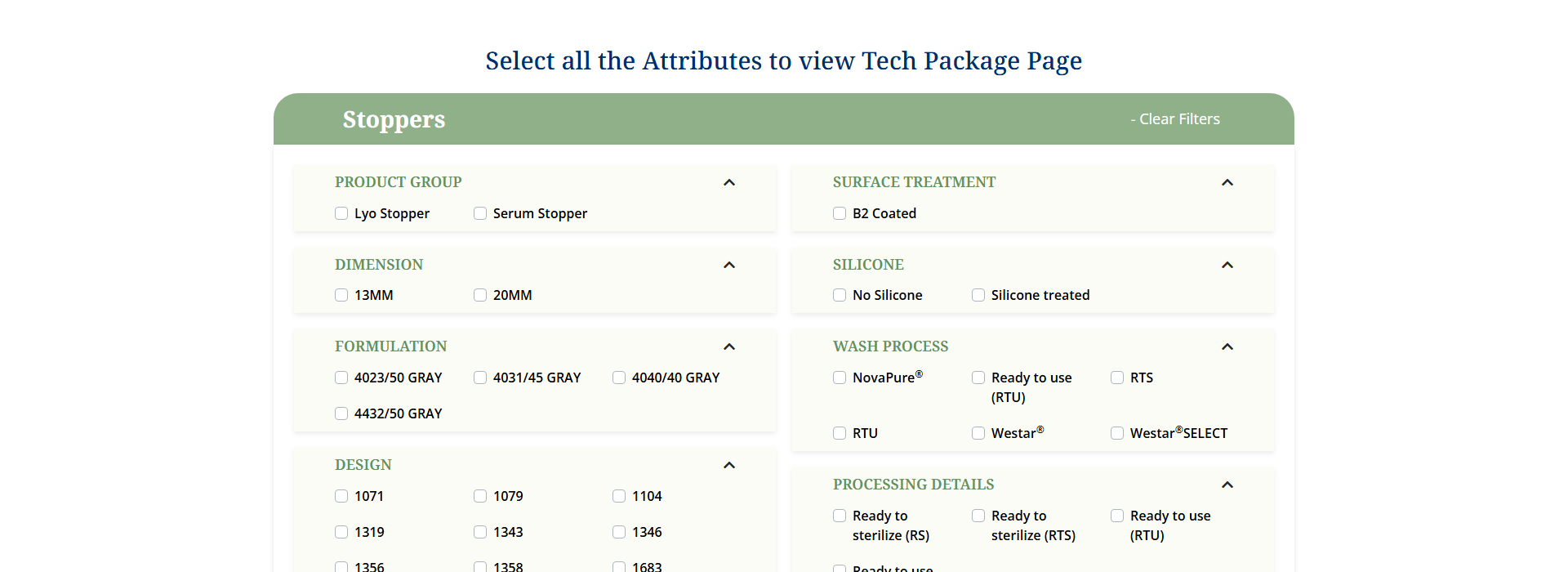Collapse the Product Group section chevron

pyautogui.click(x=729, y=182)
